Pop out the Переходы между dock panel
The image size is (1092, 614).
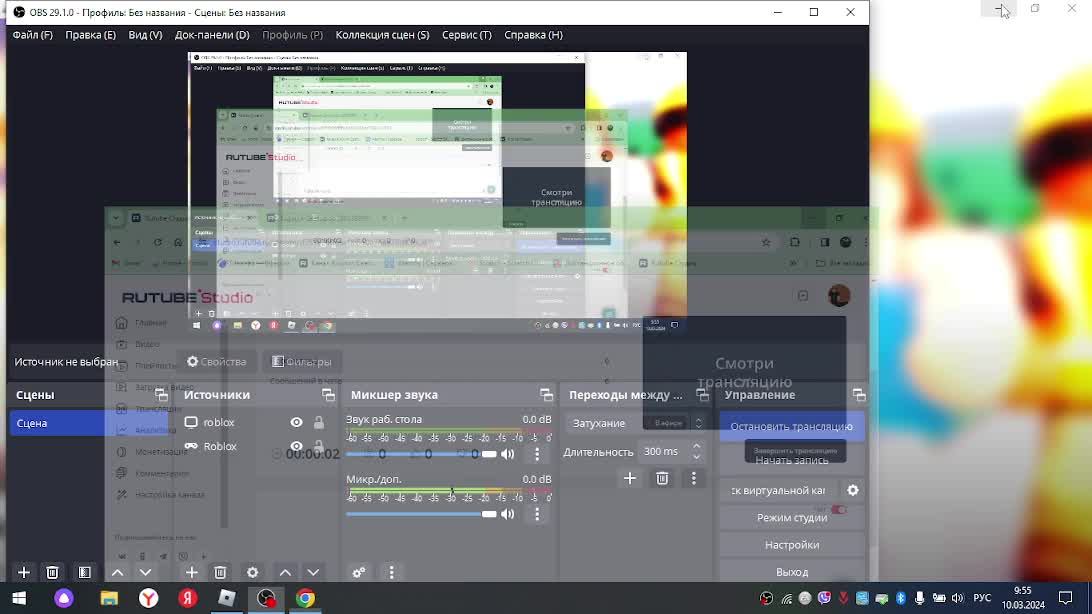coord(703,395)
